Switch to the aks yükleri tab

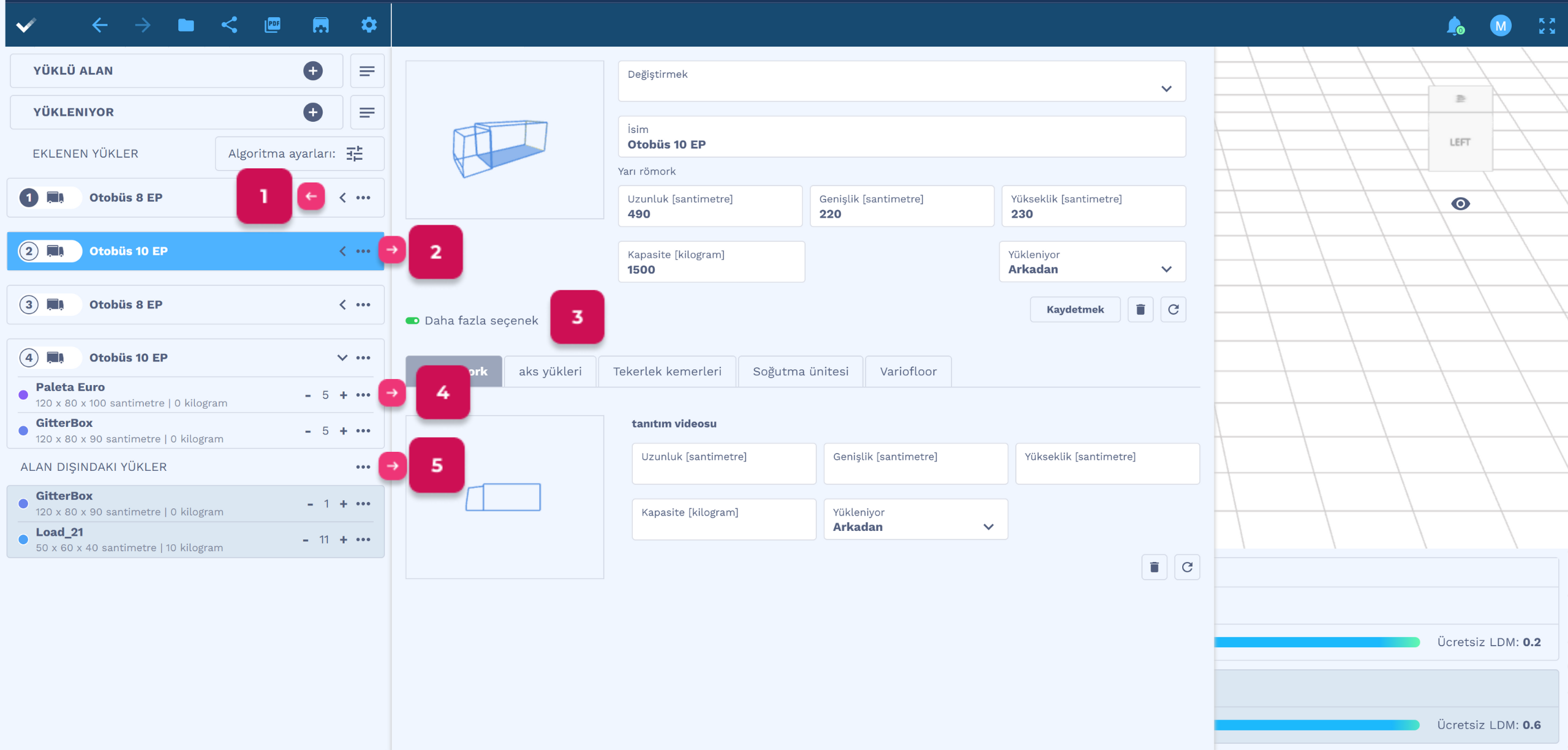point(550,372)
